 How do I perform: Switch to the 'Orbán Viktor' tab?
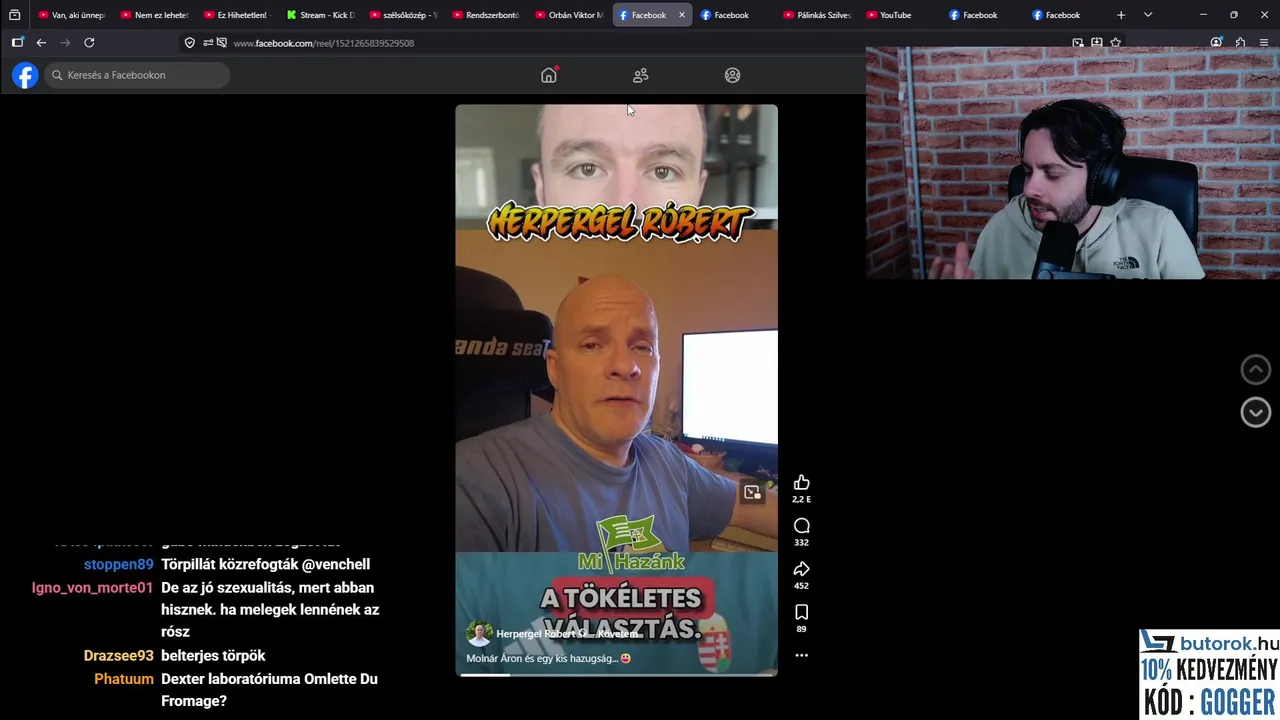point(568,15)
